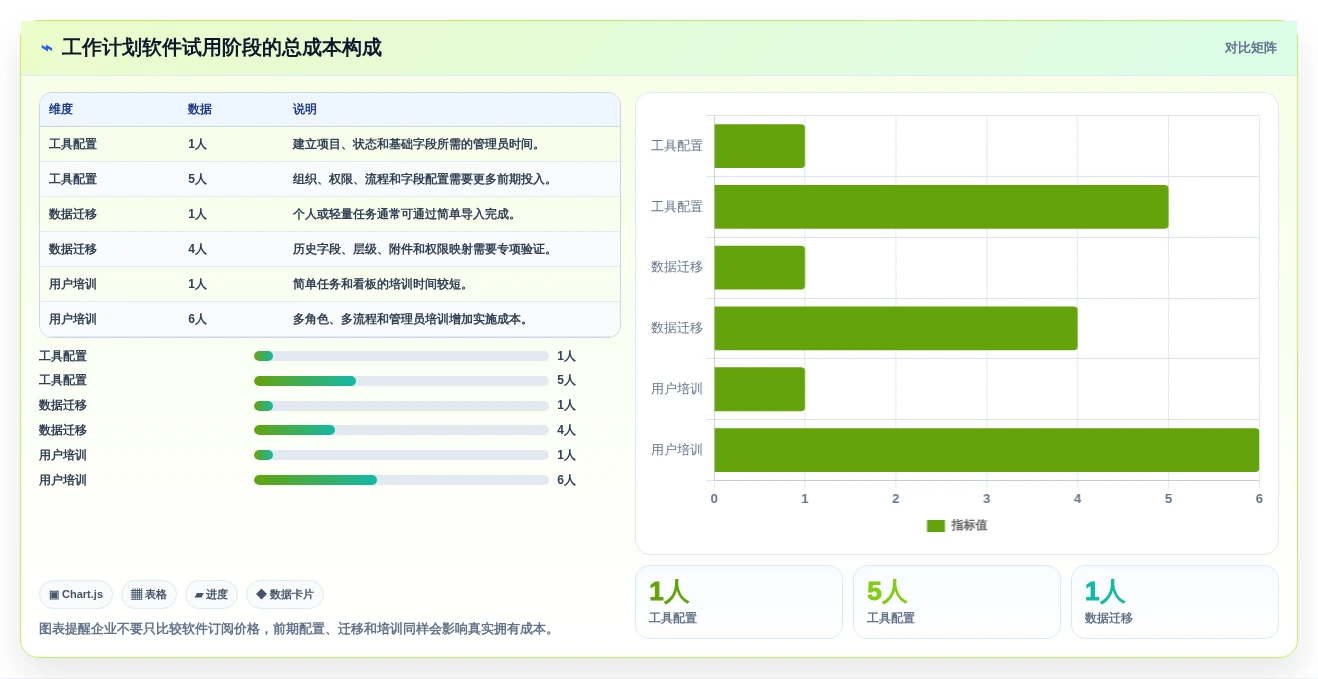Viewport: 1318px width, 679px height.
Task: Click the 5人 data cell in the table
Action: (198, 180)
